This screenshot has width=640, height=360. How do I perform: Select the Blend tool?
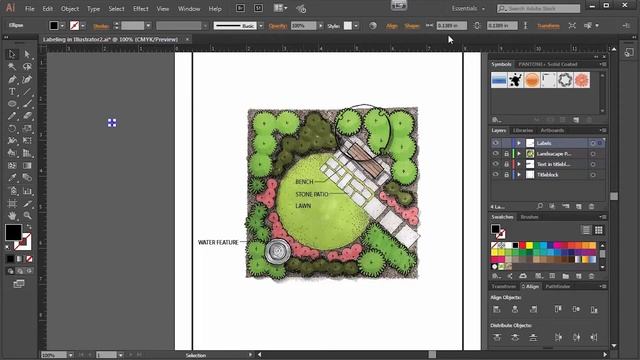[27, 178]
